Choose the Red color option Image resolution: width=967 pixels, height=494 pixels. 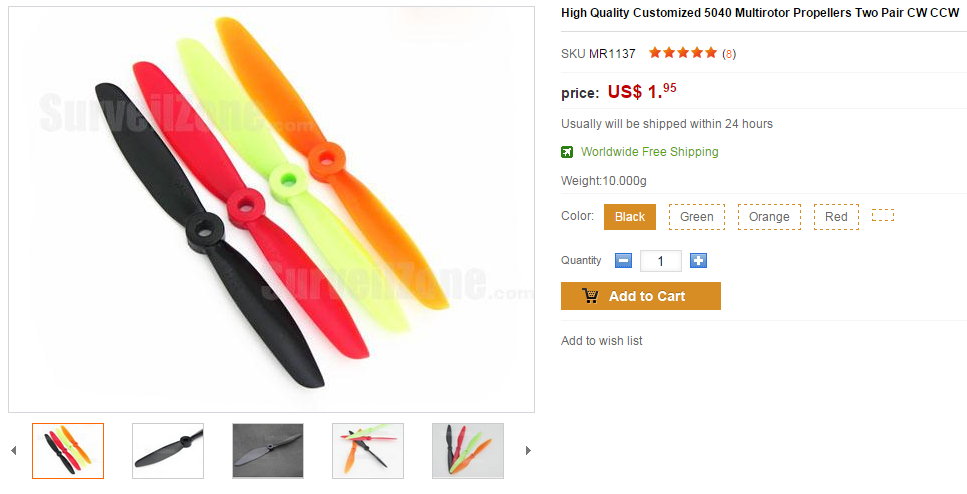click(x=836, y=217)
